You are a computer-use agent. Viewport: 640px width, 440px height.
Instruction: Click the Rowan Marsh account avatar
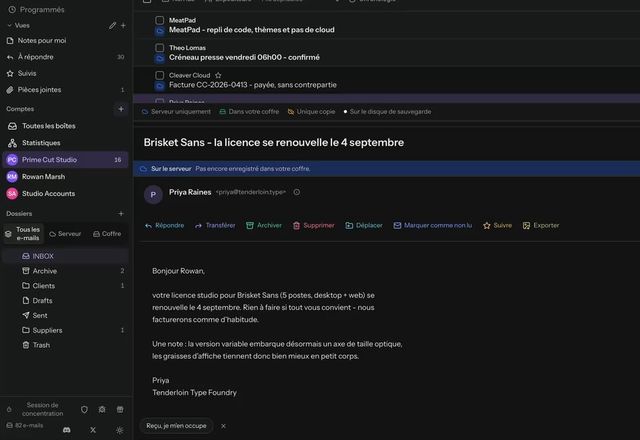coord(12,177)
